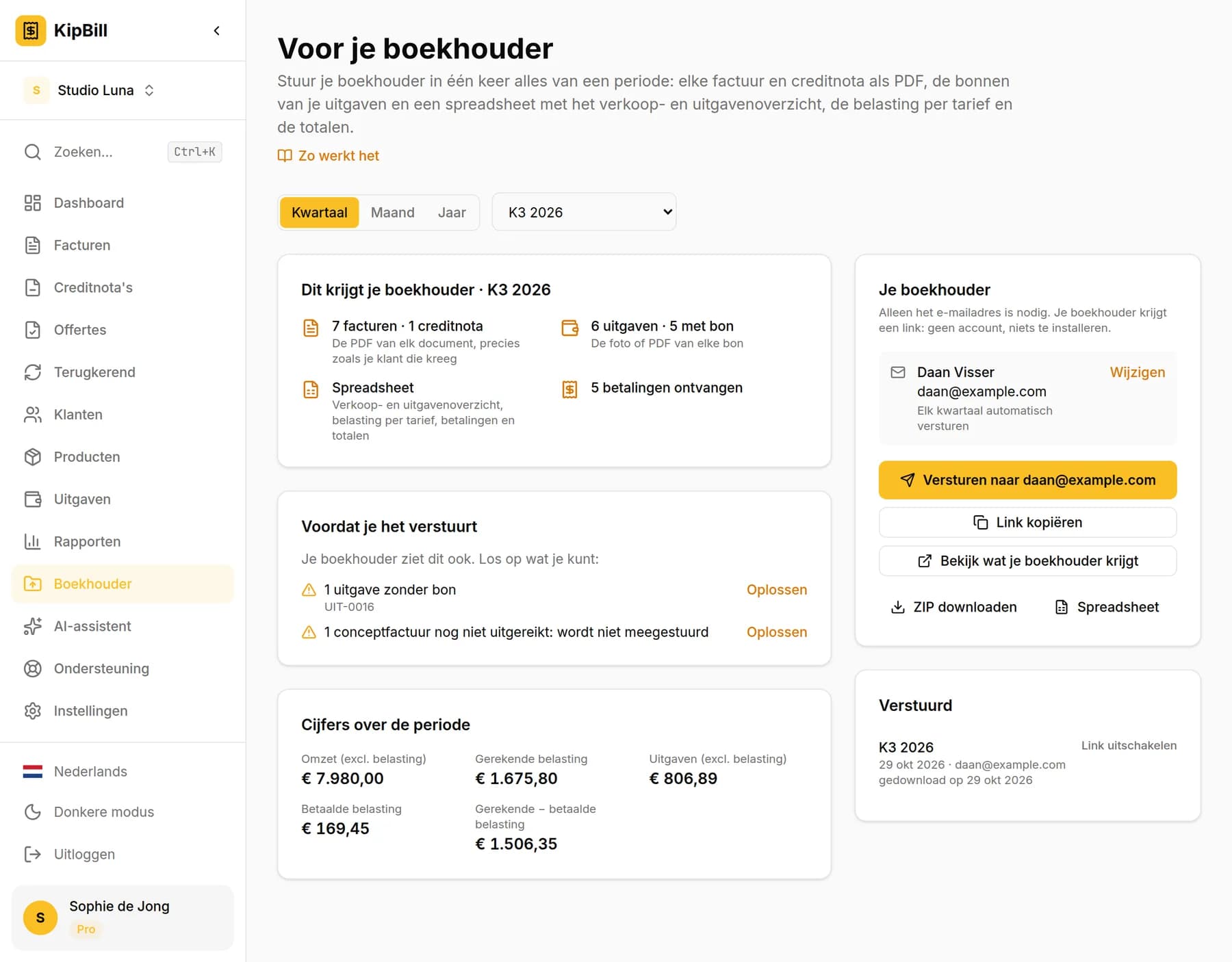Open Facturen from the sidebar
The width and height of the screenshot is (1232, 962).
tap(123, 245)
